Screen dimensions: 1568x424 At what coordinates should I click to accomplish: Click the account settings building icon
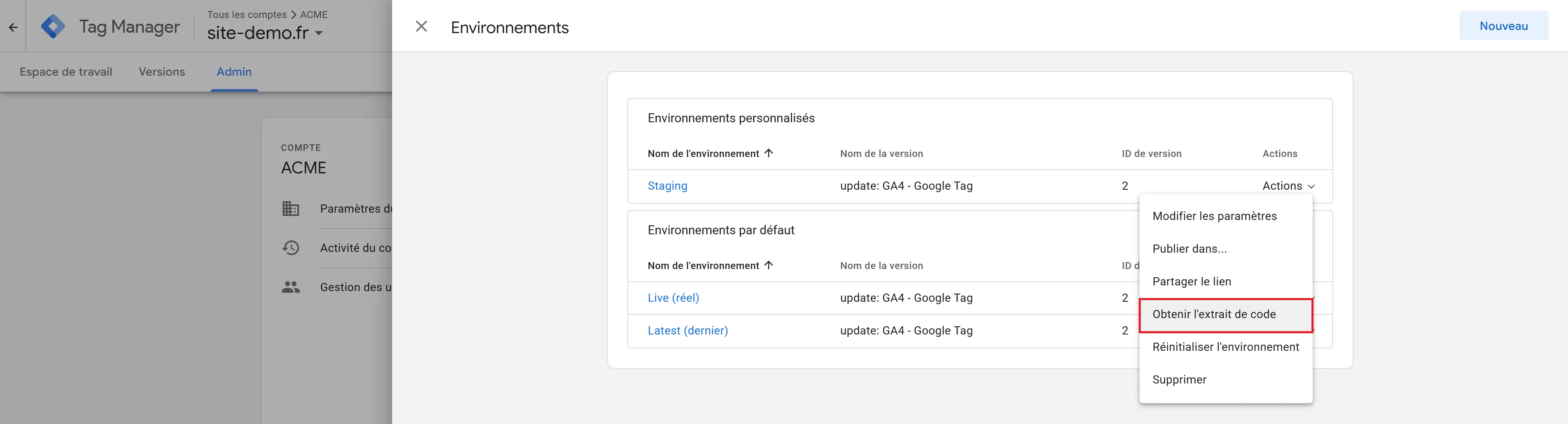click(290, 209)
